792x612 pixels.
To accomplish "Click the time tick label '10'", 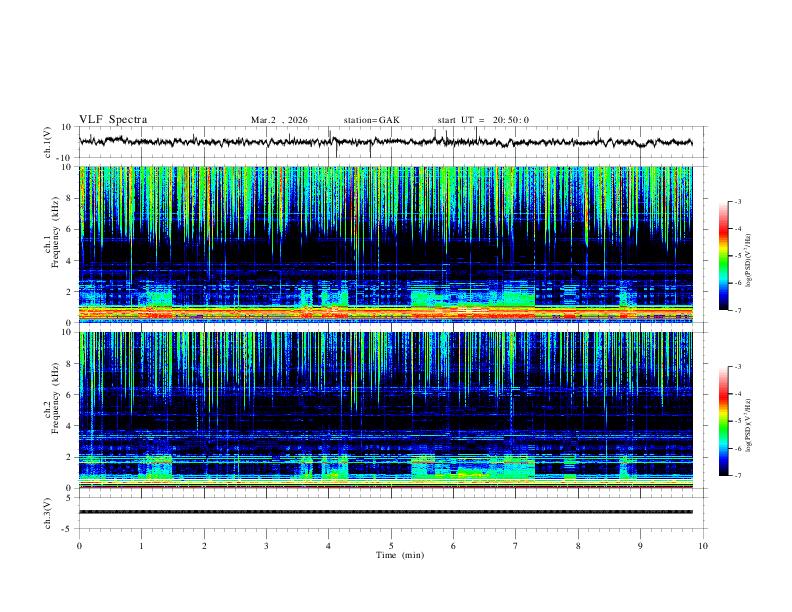I will [x=703, y=546].
